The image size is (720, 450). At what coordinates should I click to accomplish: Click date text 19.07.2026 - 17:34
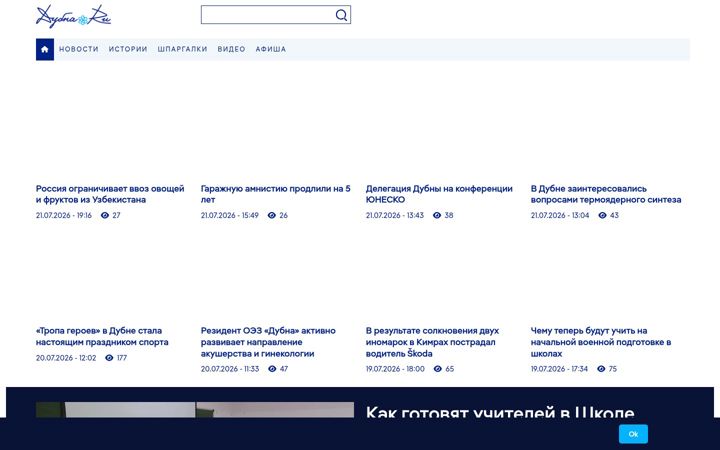click(559, 369)
